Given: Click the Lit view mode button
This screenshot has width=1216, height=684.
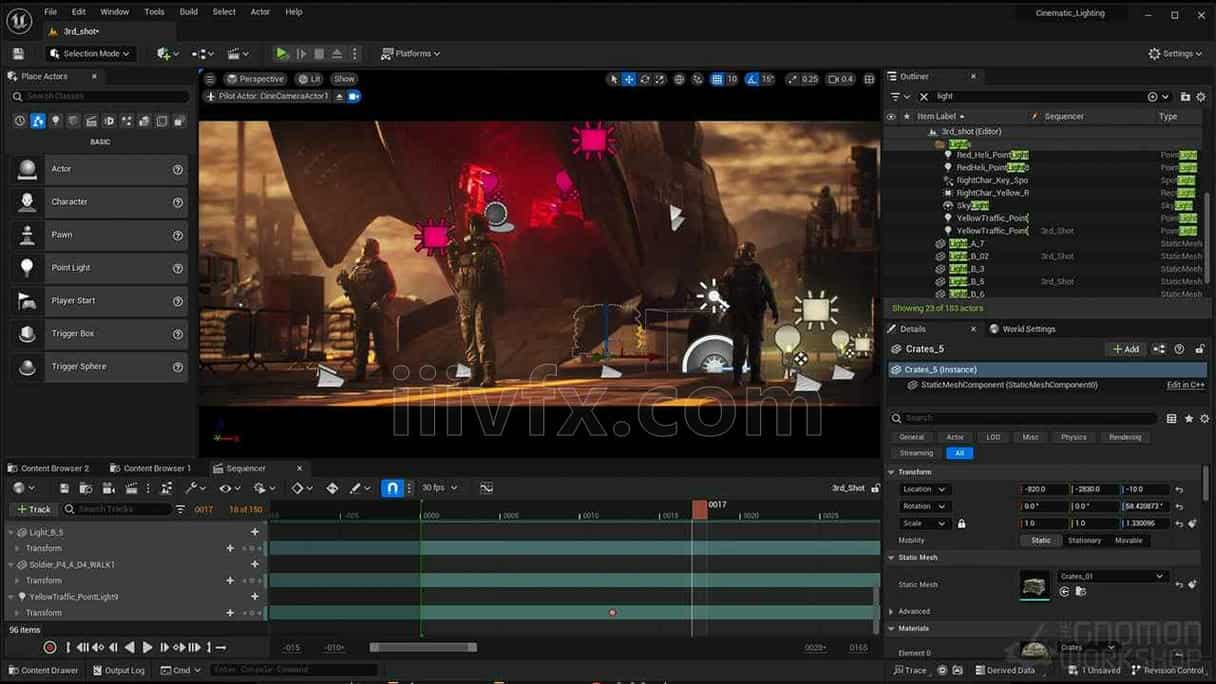Looking at the screenshot, I should point(310,79).
